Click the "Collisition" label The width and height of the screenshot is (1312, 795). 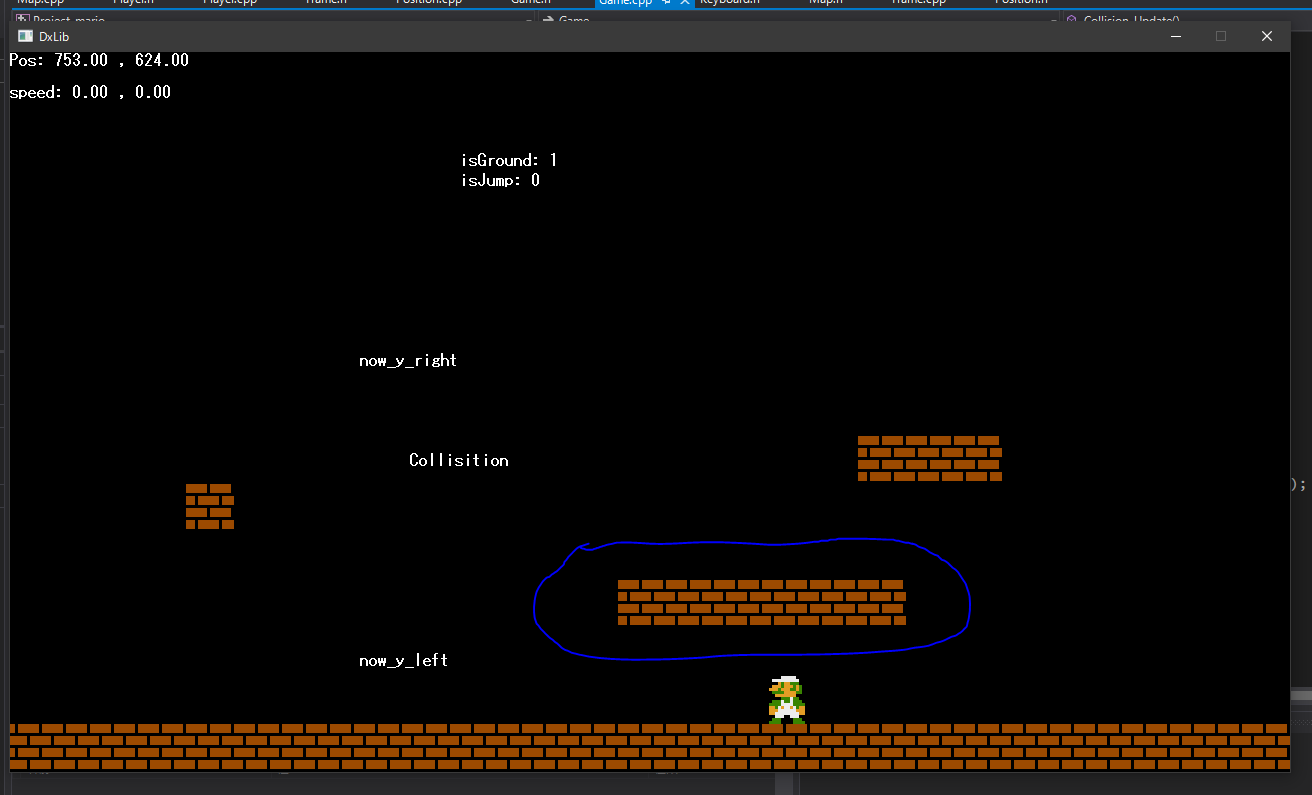click(x=459, y=460)
